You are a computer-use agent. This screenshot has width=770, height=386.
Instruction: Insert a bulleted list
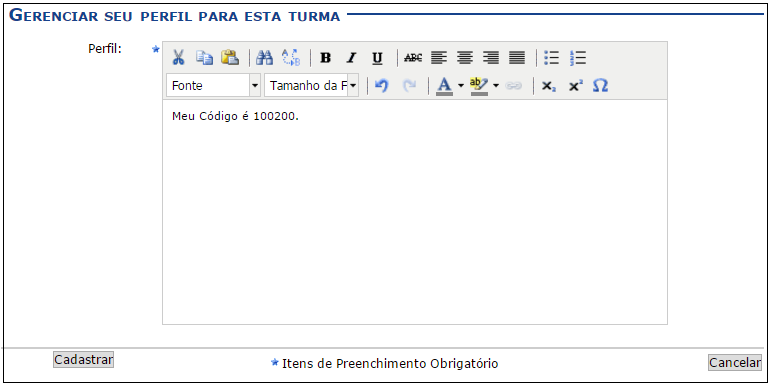[552, 58]
